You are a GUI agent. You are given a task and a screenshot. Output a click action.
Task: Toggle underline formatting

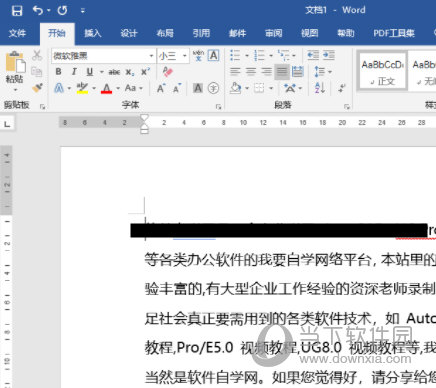[x=89, y=71]
